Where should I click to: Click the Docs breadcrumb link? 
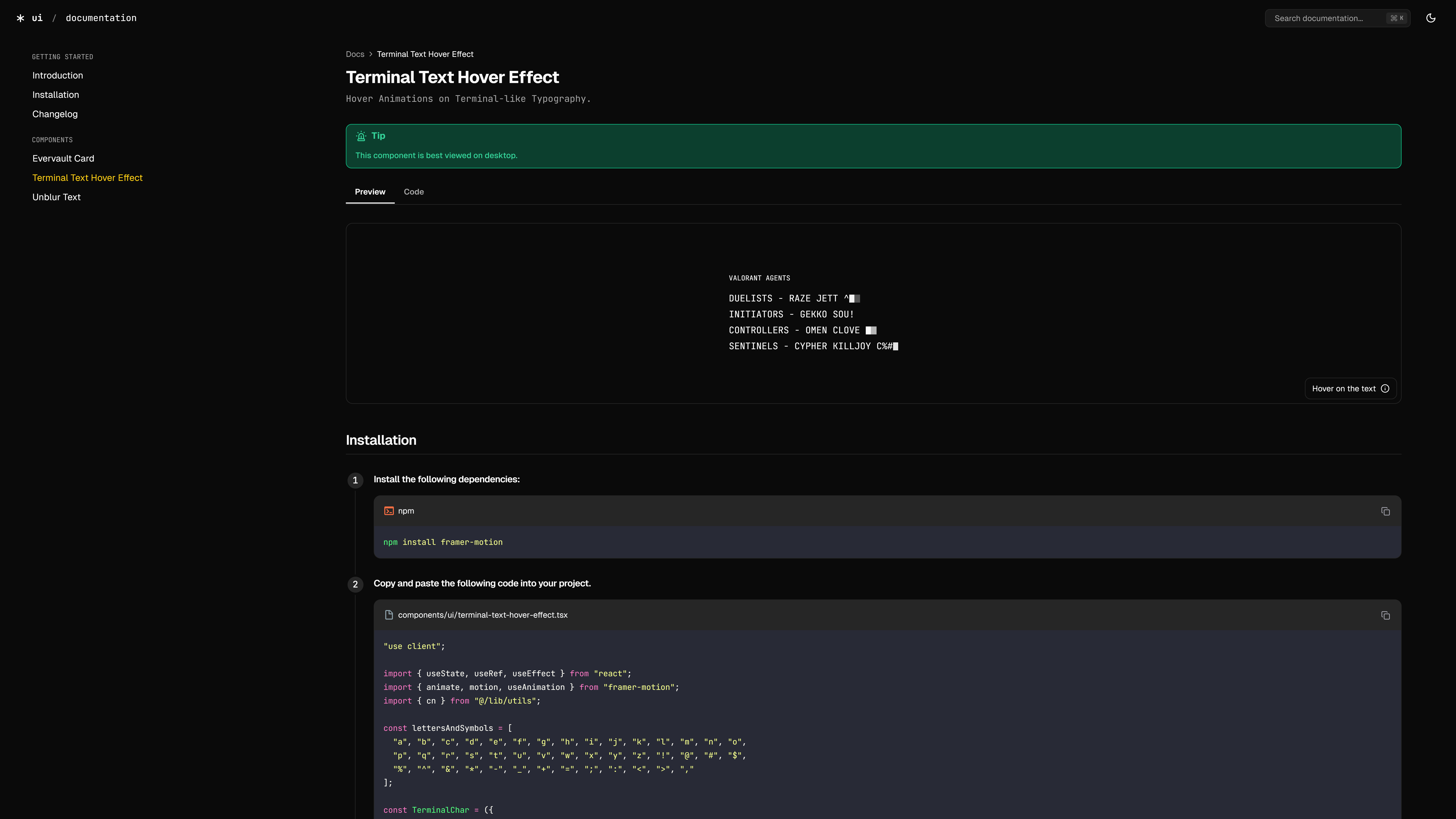pos(355,54)
